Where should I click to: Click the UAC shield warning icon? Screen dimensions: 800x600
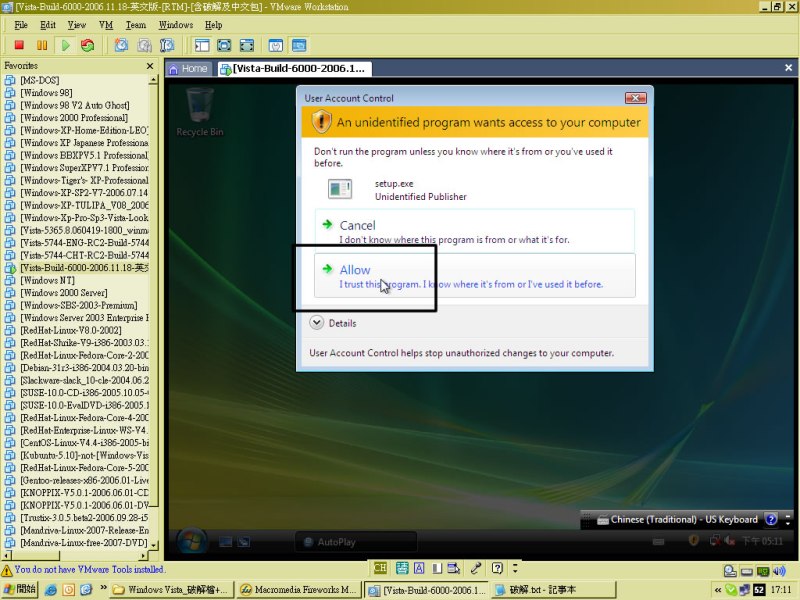pos(321,122)
